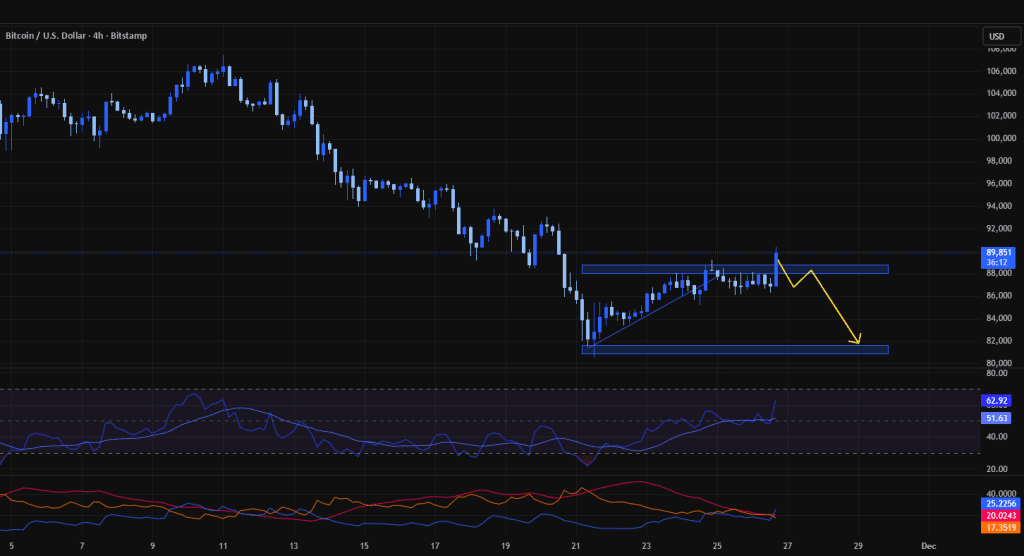Screen dimensions: 1024x556
Task: Open the USD currency selector
Action: pos(996,36)
